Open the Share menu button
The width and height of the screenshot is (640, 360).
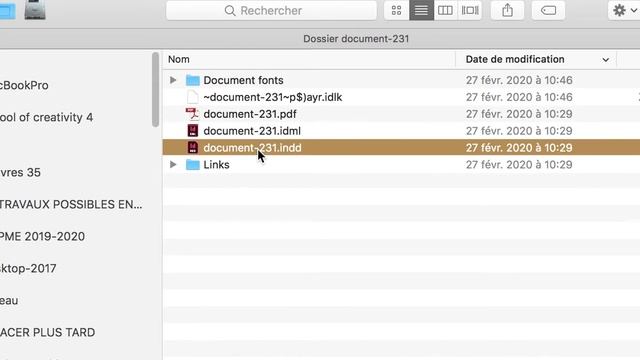507,10
